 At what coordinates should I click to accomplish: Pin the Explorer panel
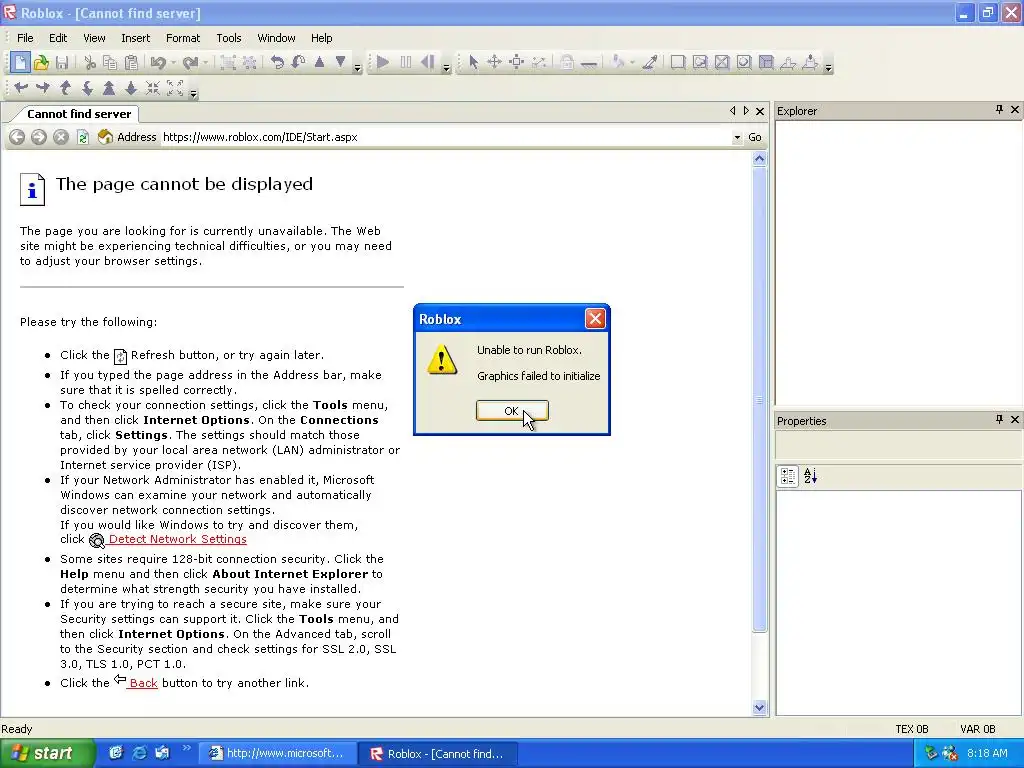[999, 110]
